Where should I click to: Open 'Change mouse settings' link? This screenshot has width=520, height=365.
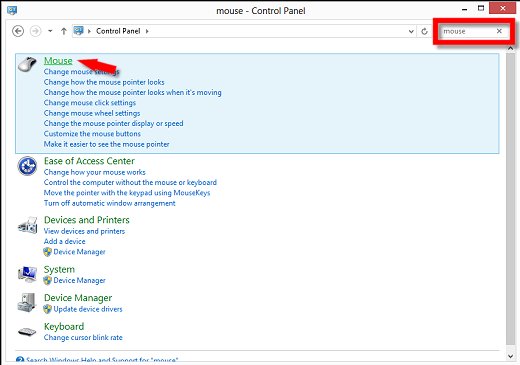[x=81, y=72]
